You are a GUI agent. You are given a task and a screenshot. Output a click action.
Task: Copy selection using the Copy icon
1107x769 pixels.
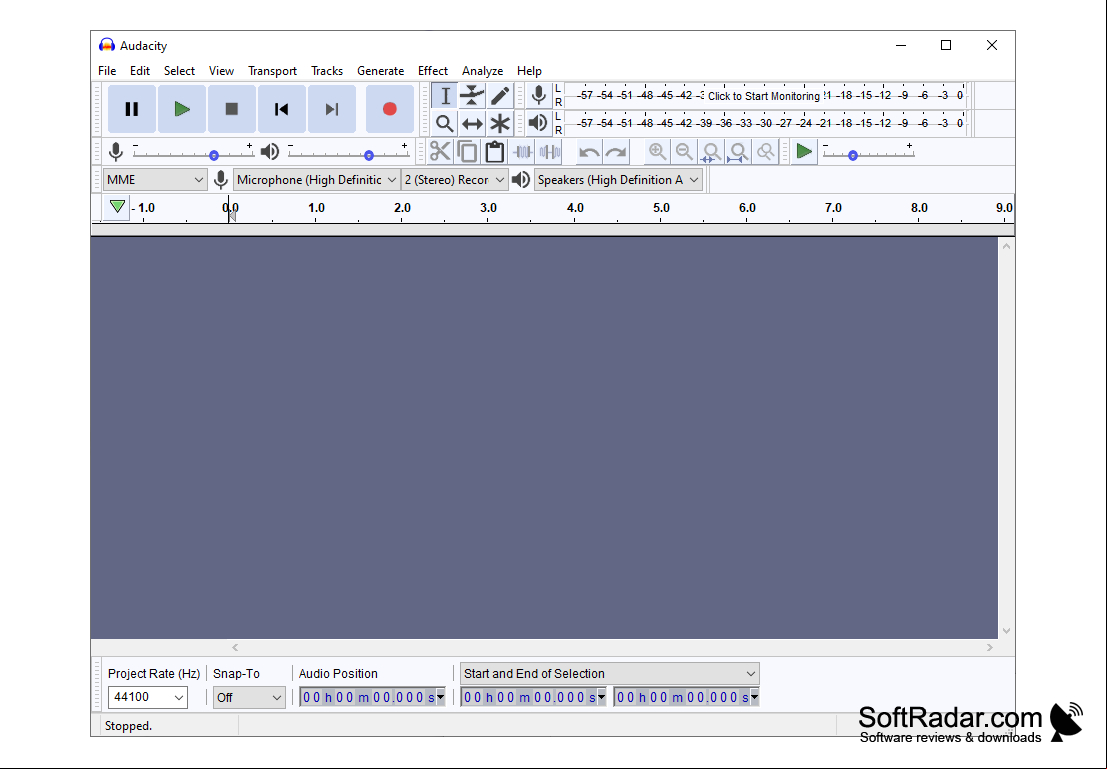coord(467,152)
